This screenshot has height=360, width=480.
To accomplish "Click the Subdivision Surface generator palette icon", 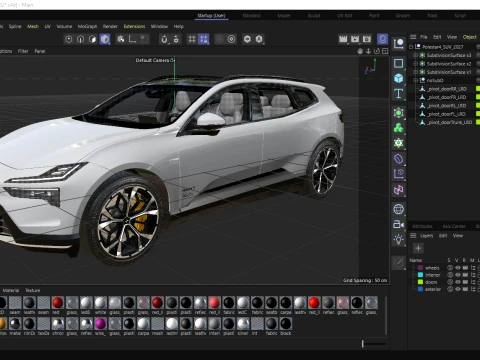I will click(399, 113).
